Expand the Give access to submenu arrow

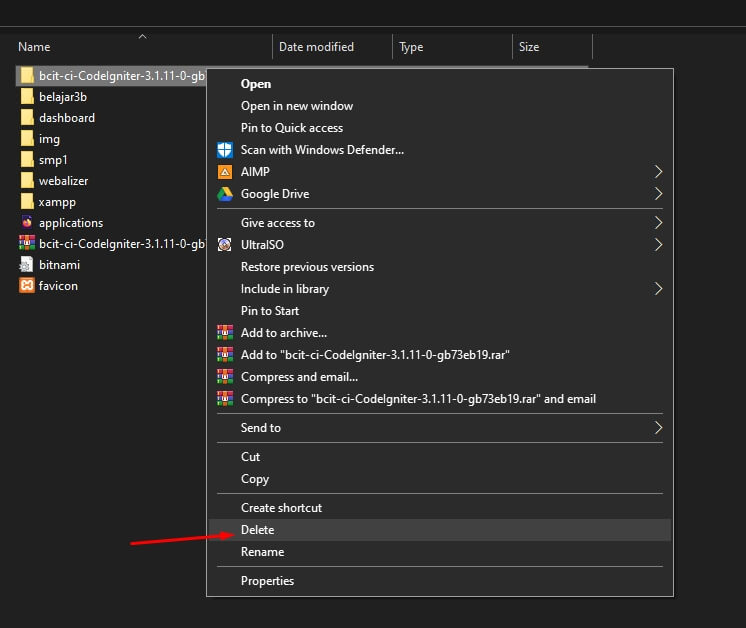658,223
